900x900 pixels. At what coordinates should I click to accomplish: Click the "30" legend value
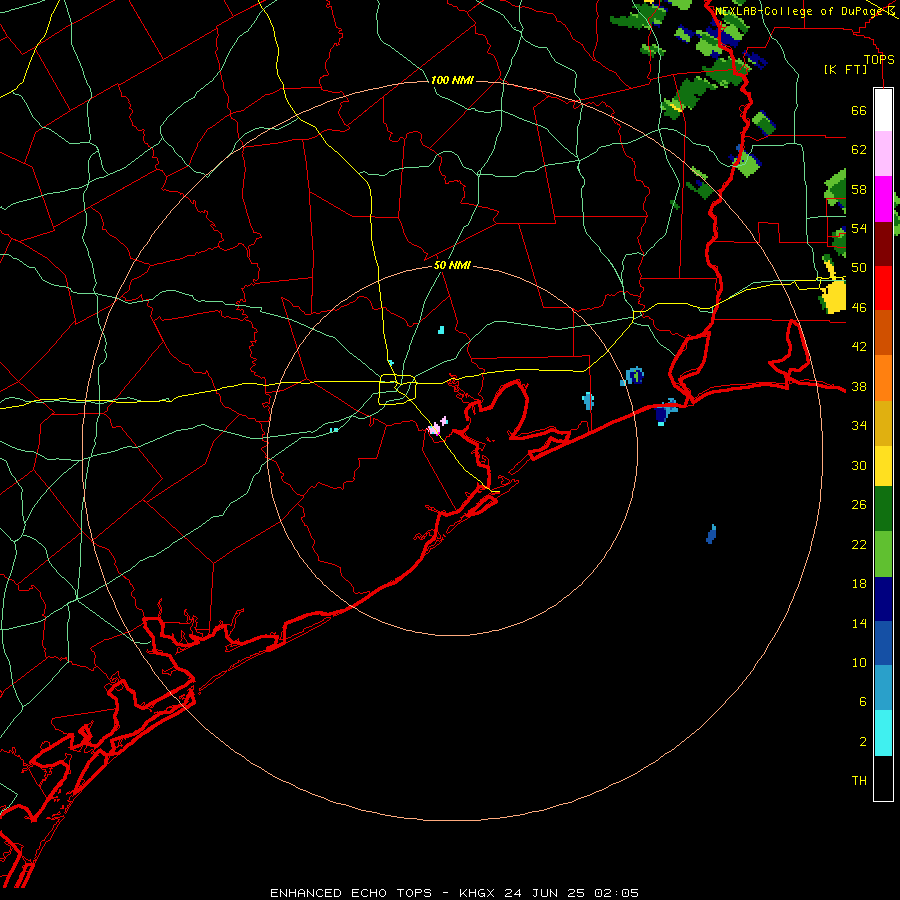859,465
